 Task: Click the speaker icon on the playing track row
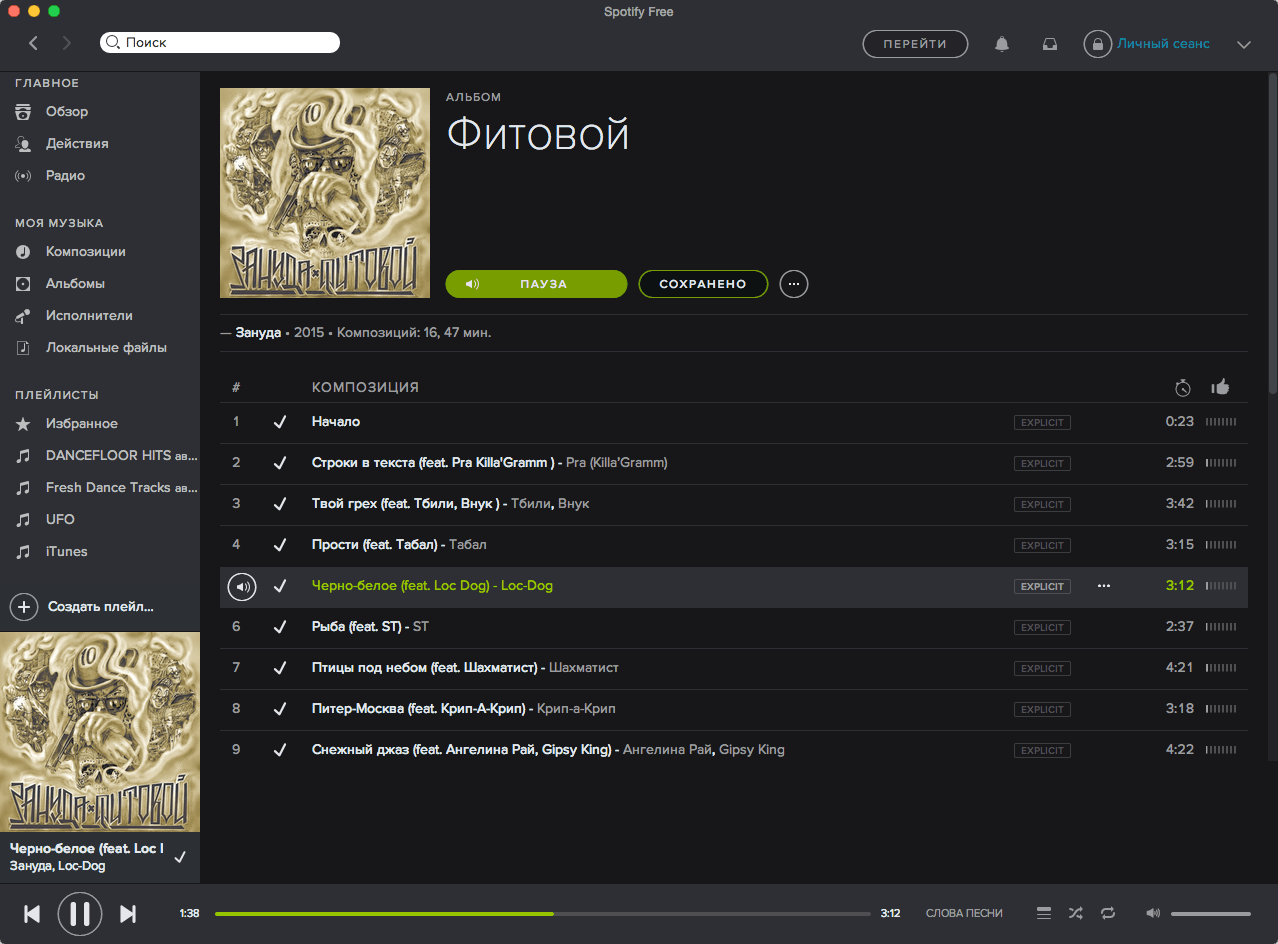(241, 586)
